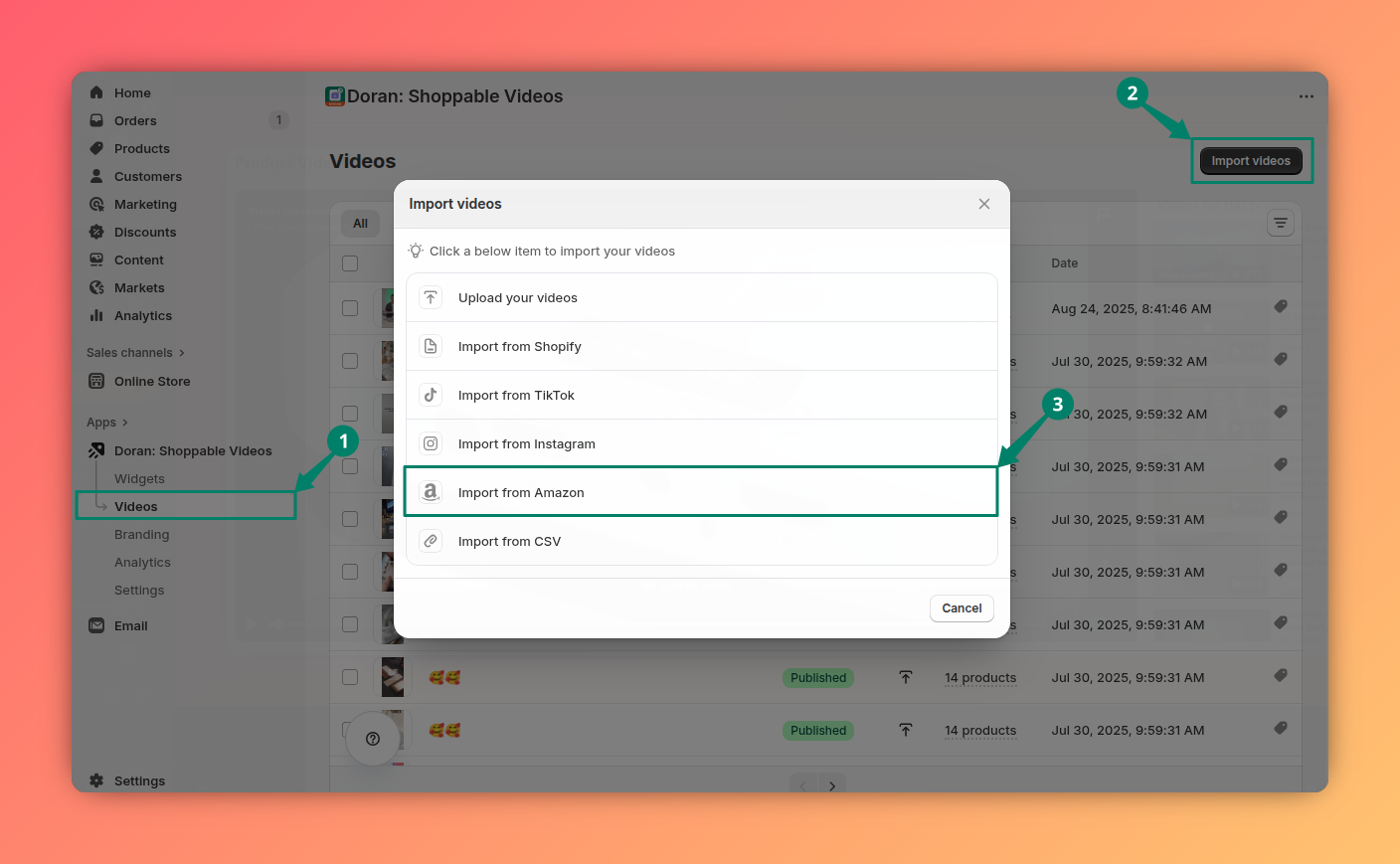This screenshot has width=1400, height=864.
Task: Click the Upload your videos arrow icon
Action: (431, 297)
